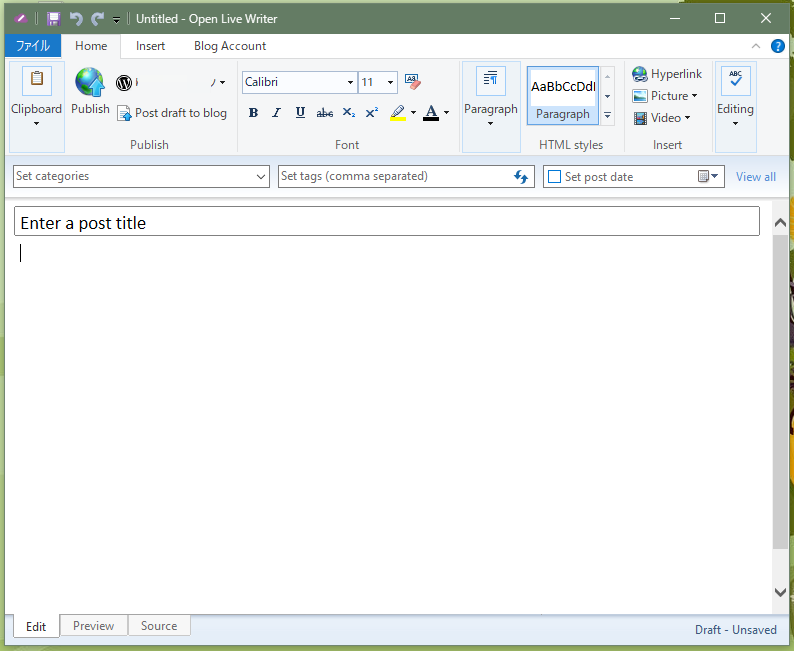Click the save icon in title bar
The width and height of the screenshot is (794, 651).
54,19
